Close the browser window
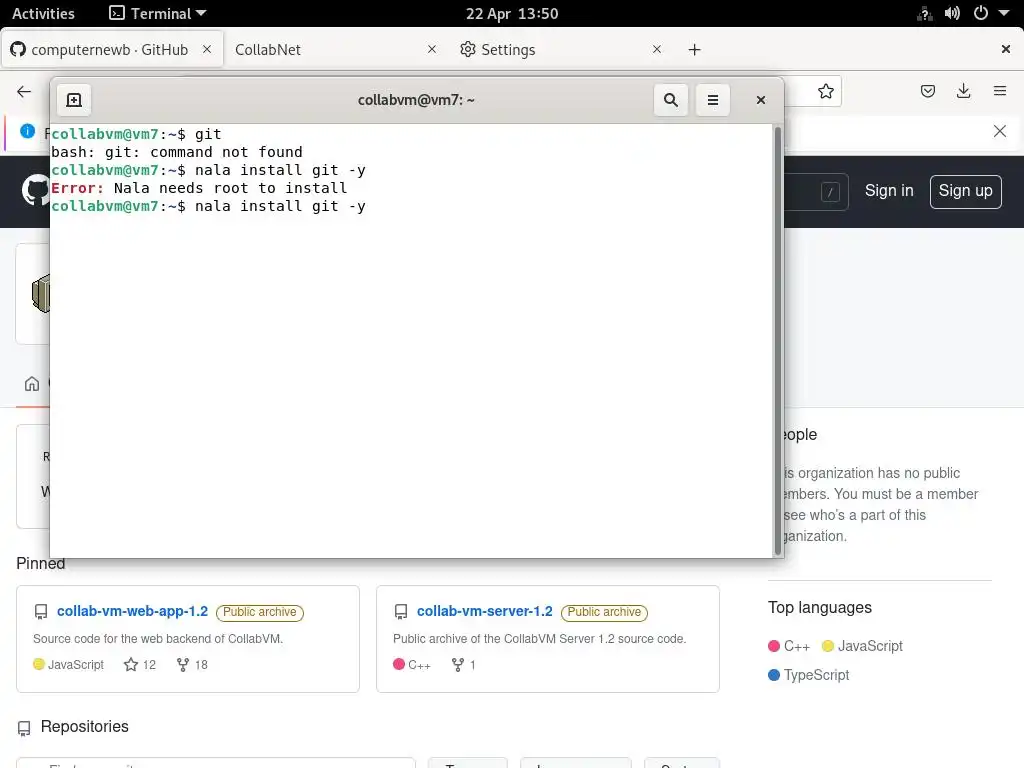The image size is (1024, 768). (1006, 49)
